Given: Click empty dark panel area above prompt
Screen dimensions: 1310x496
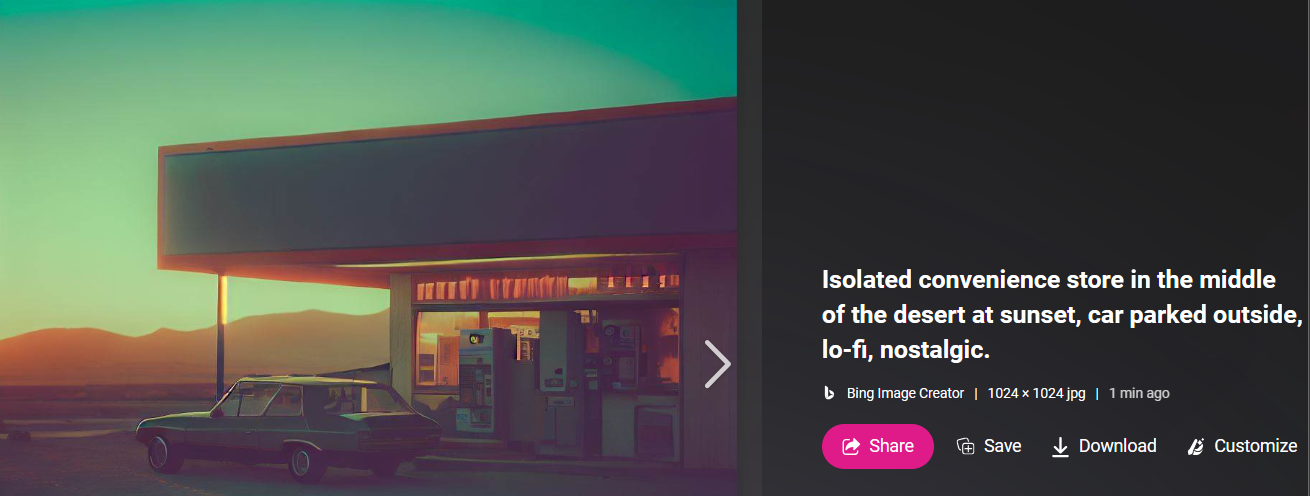Looking at the screenshot, I should tap(1035, 130).
